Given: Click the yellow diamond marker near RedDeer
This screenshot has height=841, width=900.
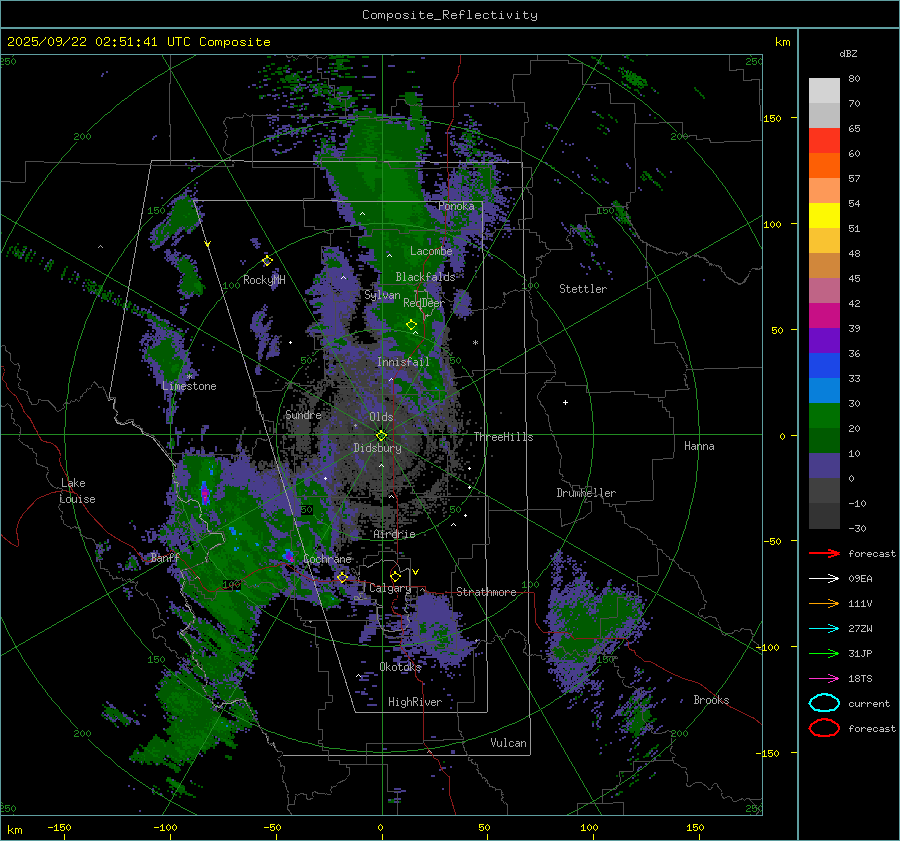Looking at the screenshot, I should pos(411,324).
